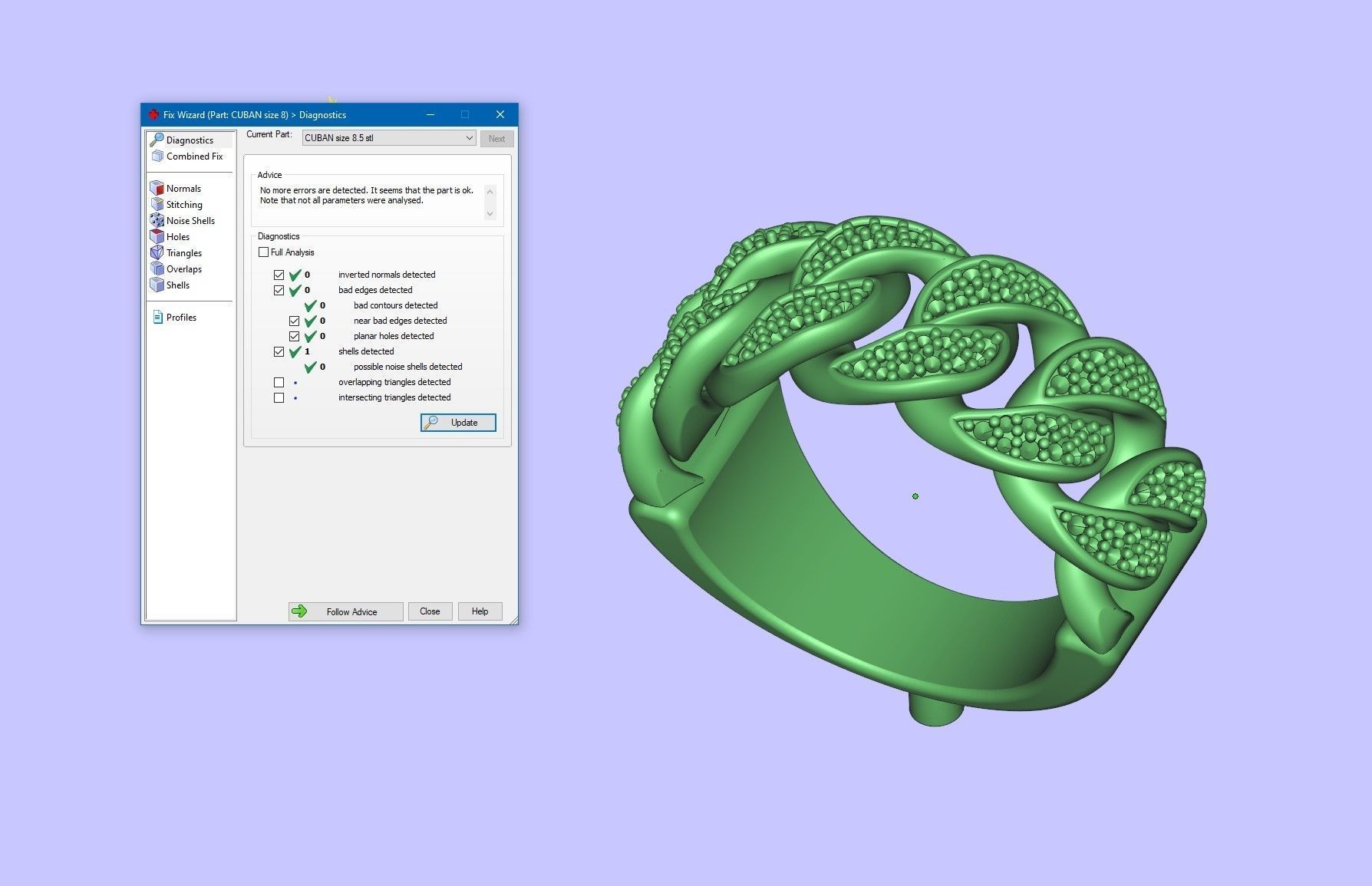Enable intersecting triangles detected checkbox
This screenshot has height=886, width=1372.
coord(279,397)
